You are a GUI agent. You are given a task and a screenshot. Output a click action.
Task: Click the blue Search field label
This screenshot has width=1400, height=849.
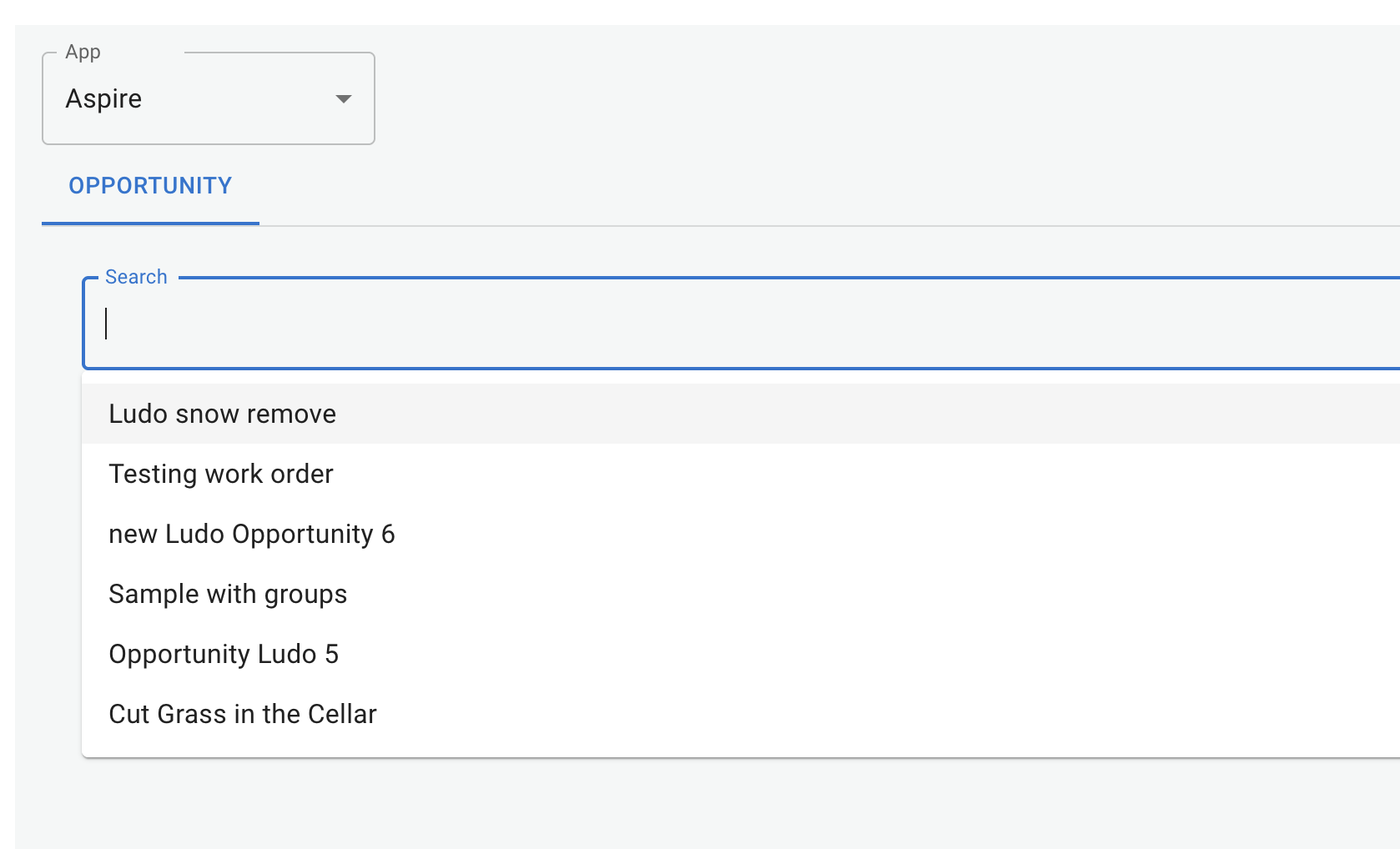[x=136, y=277]
